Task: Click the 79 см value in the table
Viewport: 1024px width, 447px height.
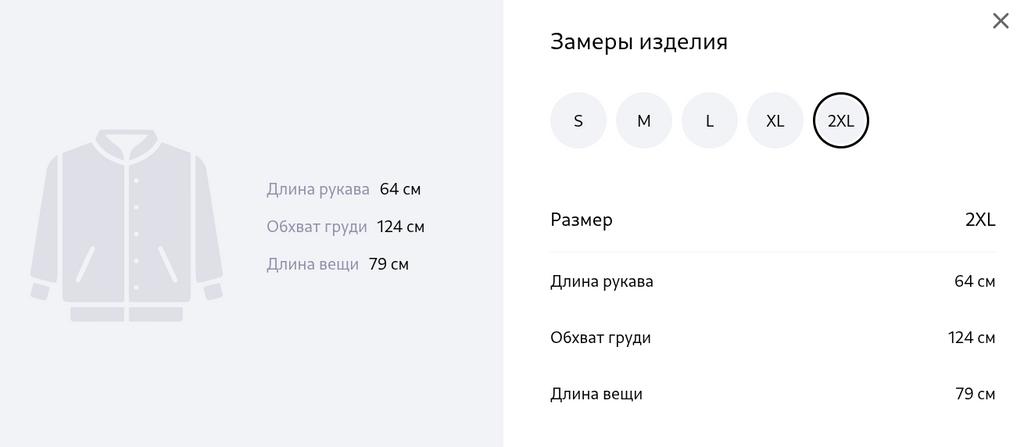Action: tap(975, 394)
